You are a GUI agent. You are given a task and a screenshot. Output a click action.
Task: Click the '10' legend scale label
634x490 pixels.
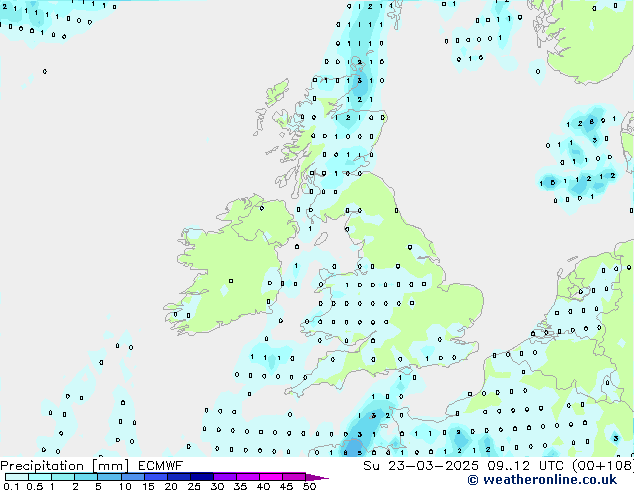pos(125,486)
